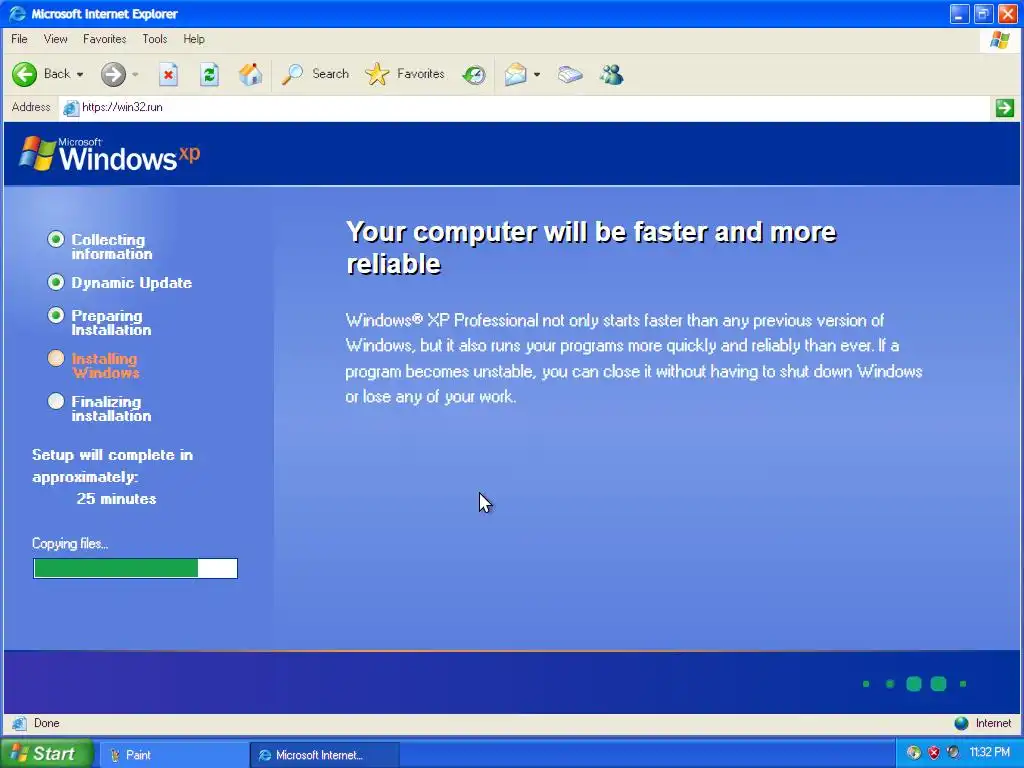
Task: Click the Forward arrow button
Action: [113, 74]
